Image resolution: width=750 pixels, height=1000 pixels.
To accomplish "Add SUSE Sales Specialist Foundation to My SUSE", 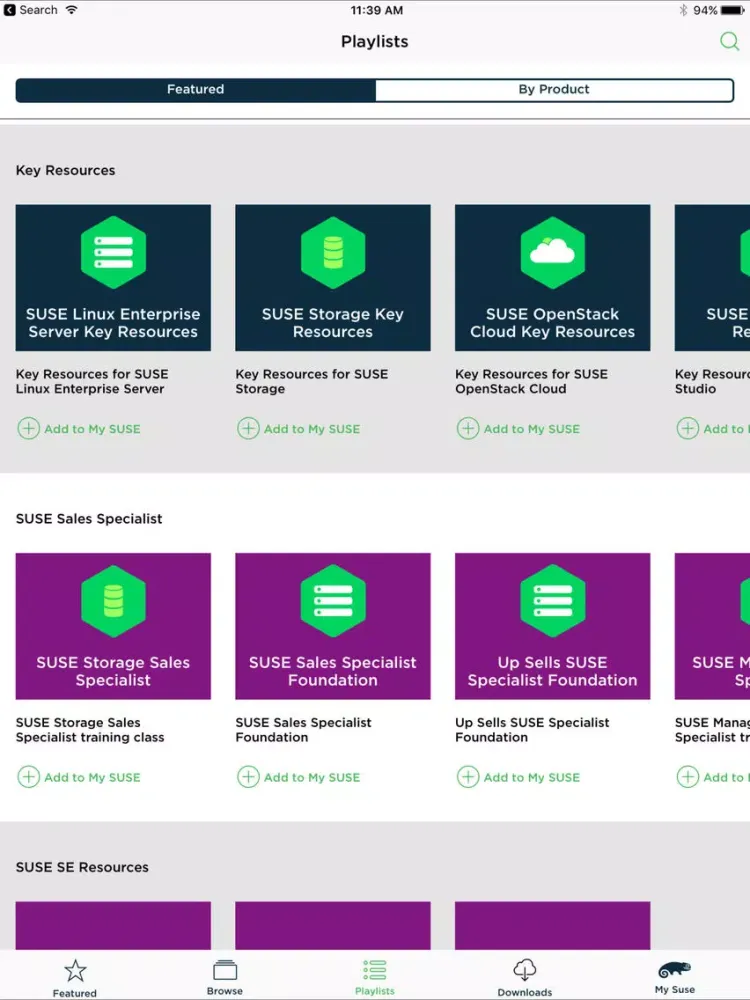I will click(x=298, y=777).
